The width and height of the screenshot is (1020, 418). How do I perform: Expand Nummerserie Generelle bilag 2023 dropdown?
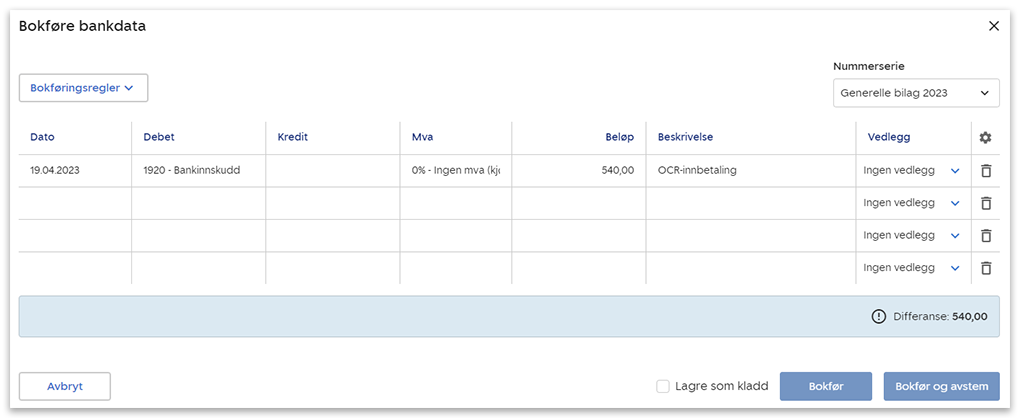[x=915, y=93]
